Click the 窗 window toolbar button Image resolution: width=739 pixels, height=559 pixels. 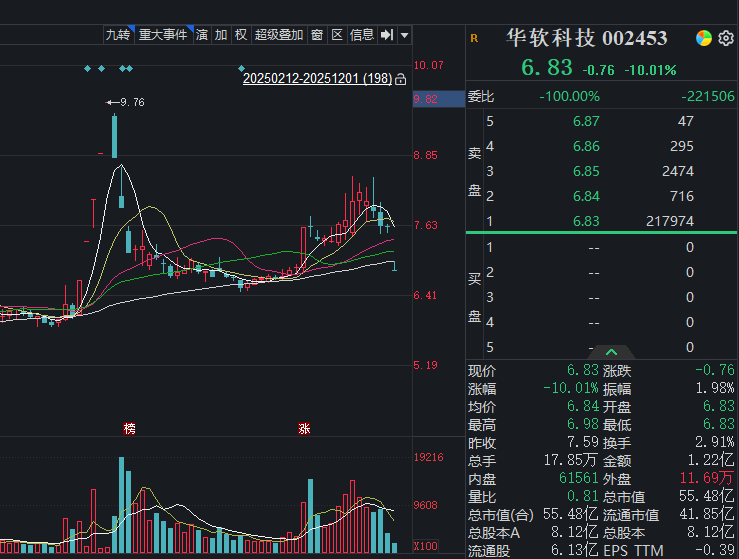click(317, 35)
